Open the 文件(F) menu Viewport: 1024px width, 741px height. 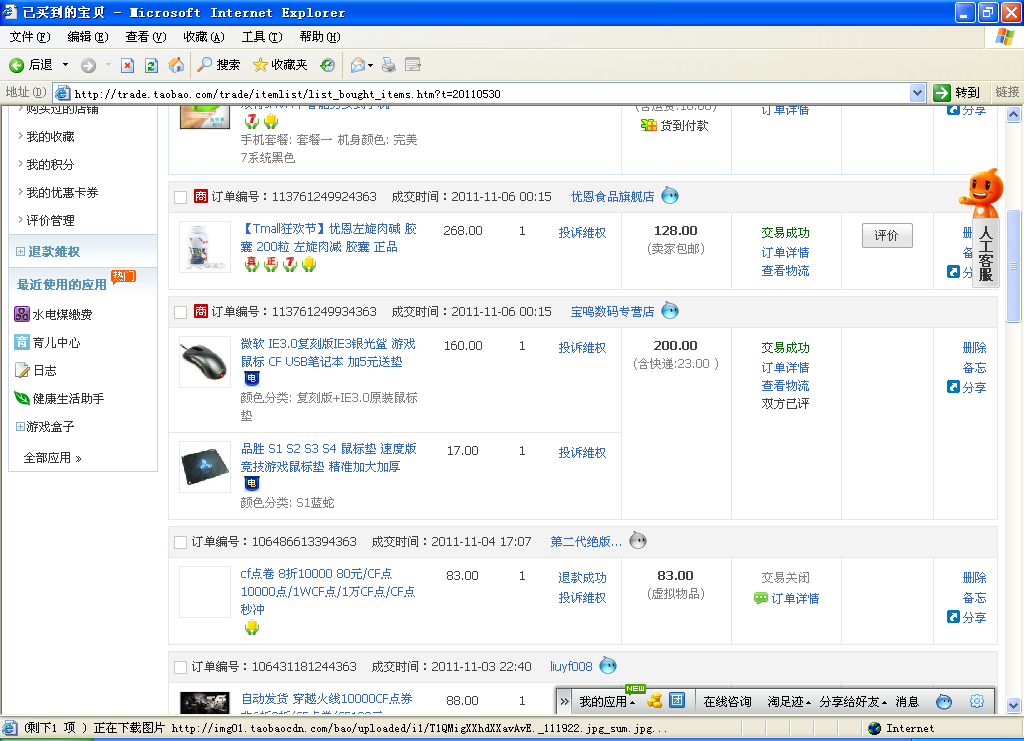tap(30, 37)
